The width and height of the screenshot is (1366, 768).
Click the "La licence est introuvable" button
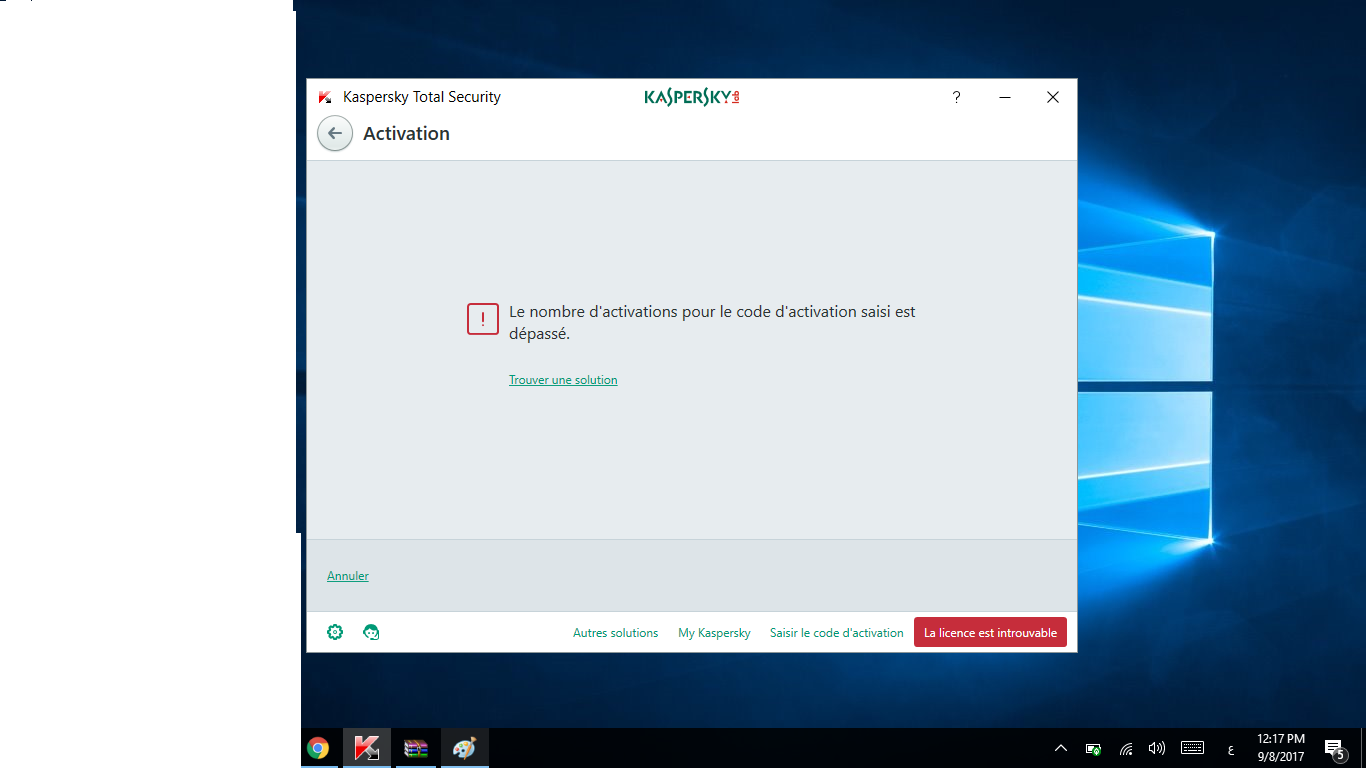tap(990, 632)
